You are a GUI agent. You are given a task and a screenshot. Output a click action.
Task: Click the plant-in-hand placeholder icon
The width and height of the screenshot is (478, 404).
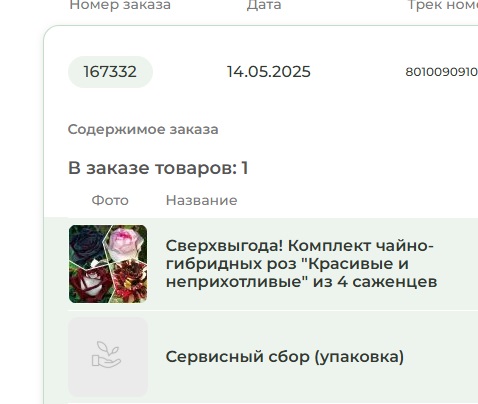coord(106,354)
